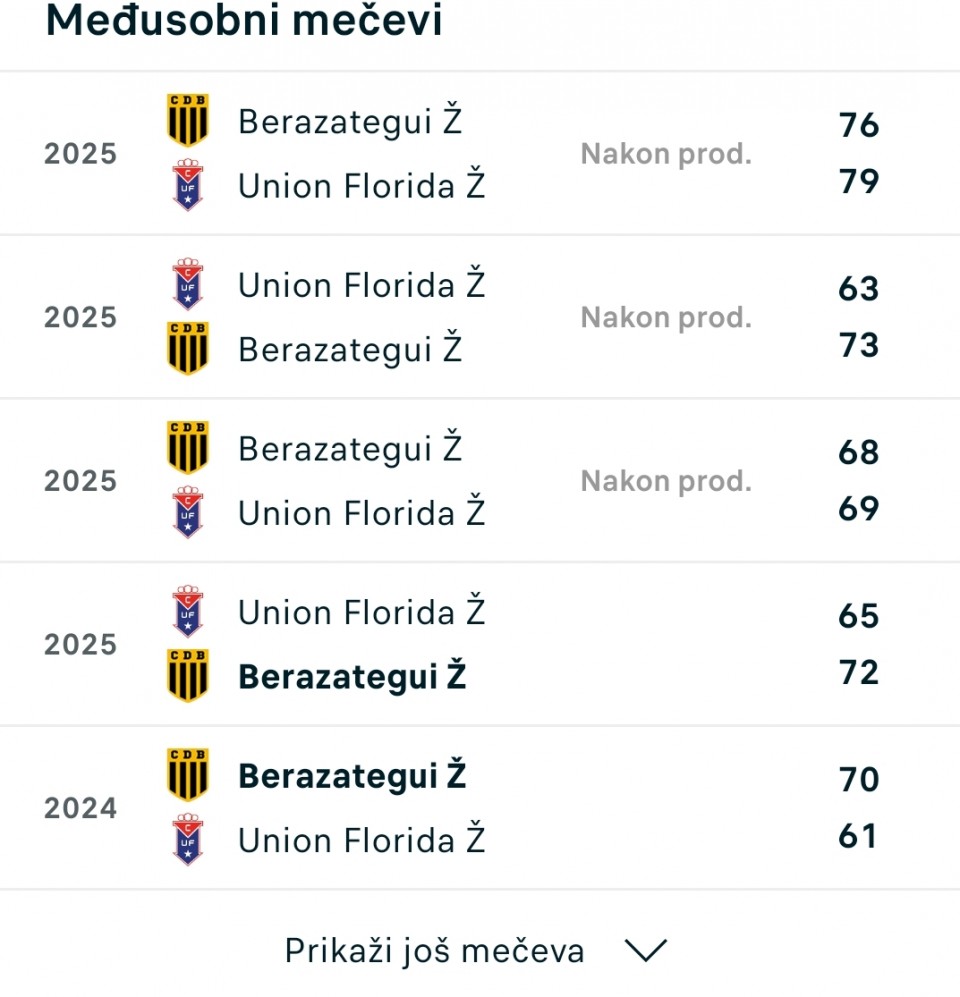
Task: Click the 2024 year label
Action: click(x=80, y=808)
